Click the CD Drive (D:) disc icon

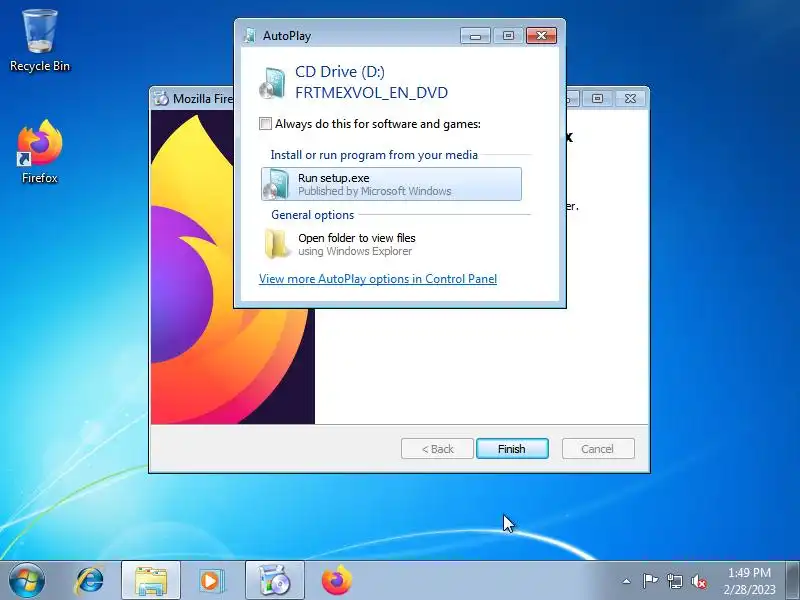[x=272, y=82]
